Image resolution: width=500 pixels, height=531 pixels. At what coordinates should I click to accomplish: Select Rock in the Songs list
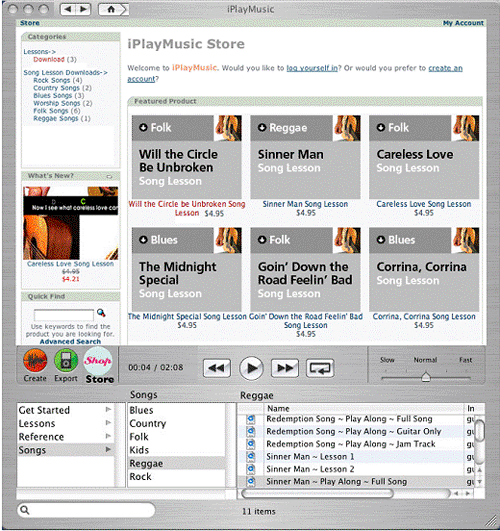(x=140, y=476)
